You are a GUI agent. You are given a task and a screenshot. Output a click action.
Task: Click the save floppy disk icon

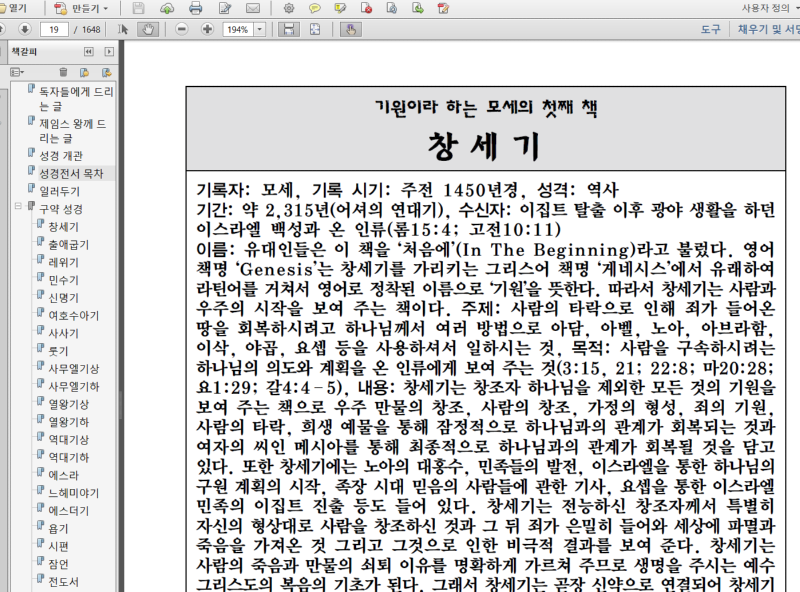138,8
